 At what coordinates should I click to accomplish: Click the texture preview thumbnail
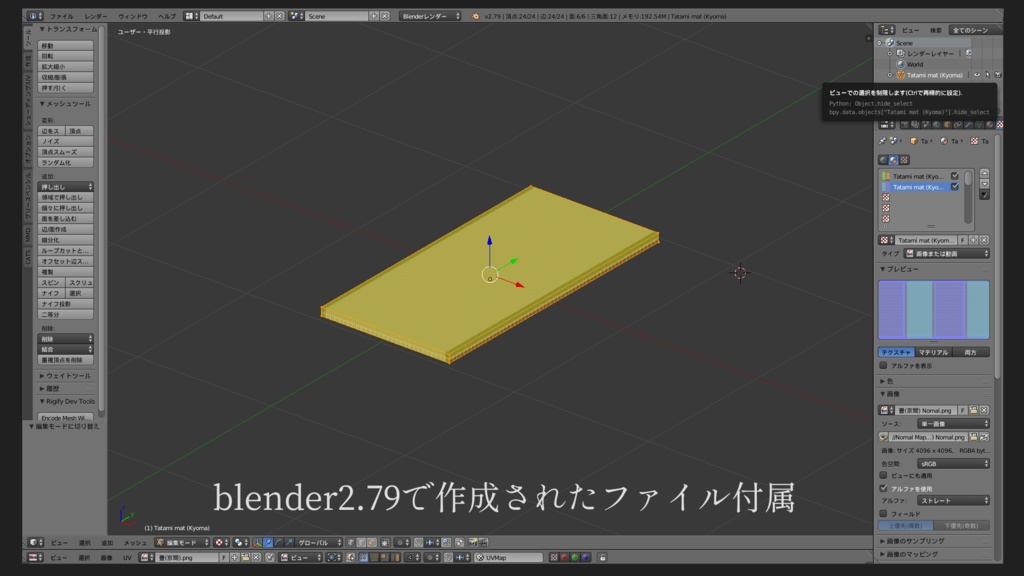point(934,310)
